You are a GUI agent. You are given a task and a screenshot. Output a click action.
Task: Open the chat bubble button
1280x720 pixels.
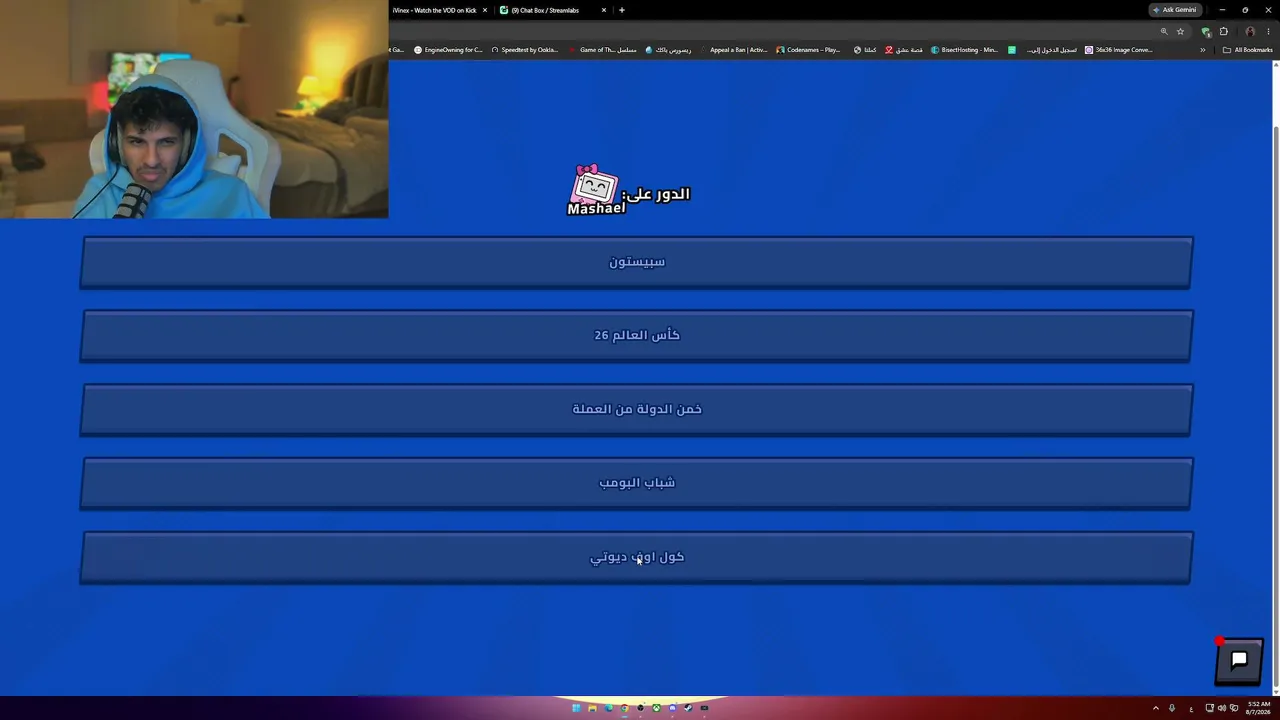point(1238,661)
